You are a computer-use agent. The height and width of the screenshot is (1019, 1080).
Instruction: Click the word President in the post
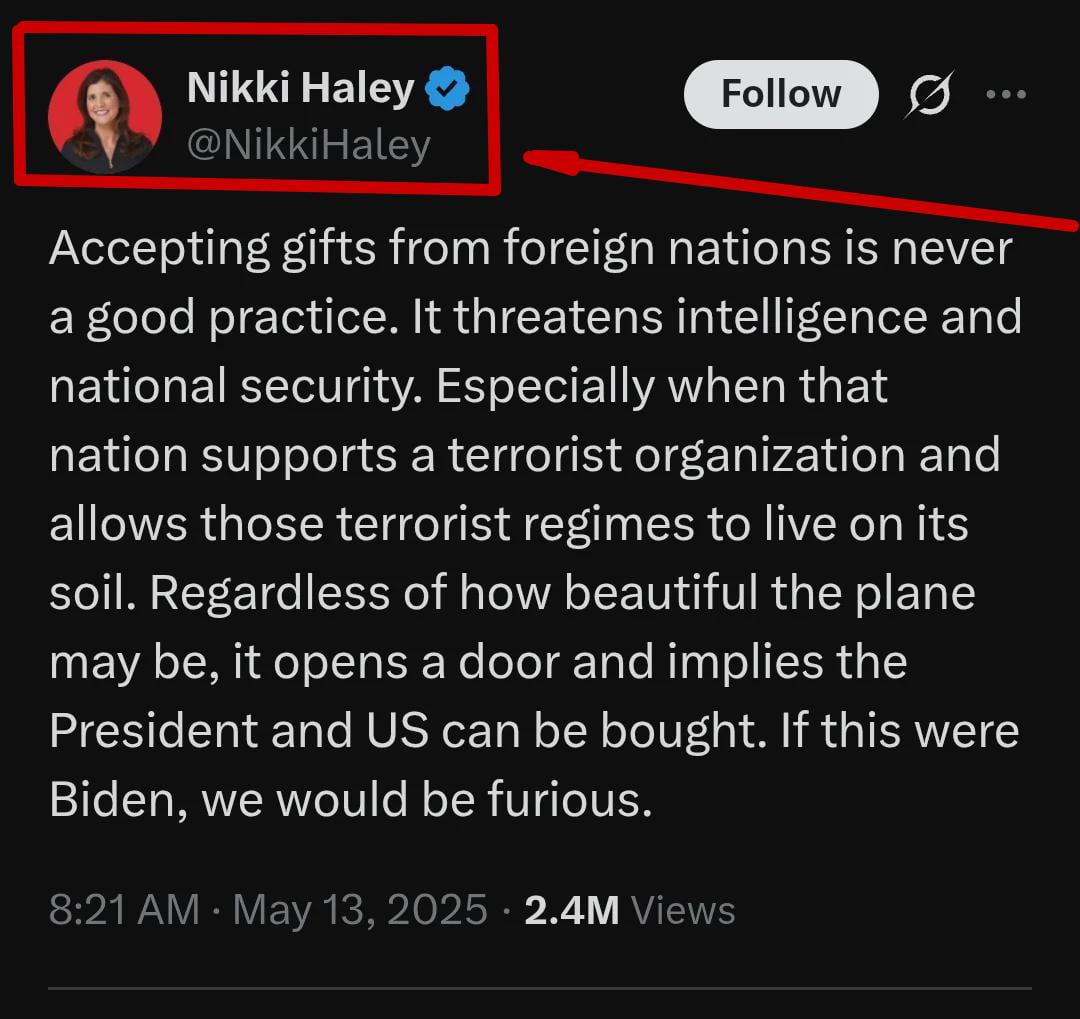(x=153, y=730)
